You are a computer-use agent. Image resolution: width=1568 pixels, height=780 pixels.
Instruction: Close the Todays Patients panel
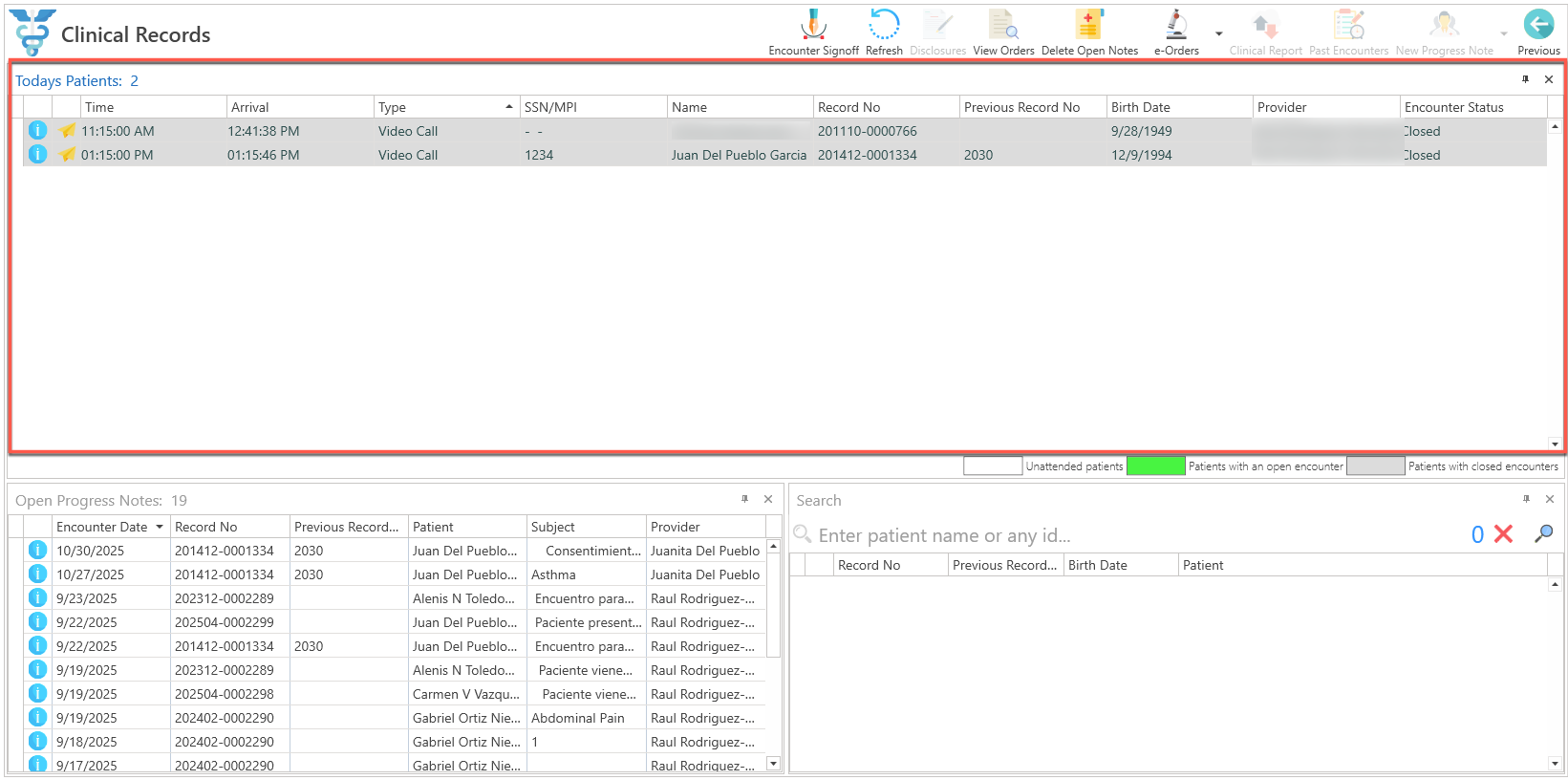tap(1549, 79)
